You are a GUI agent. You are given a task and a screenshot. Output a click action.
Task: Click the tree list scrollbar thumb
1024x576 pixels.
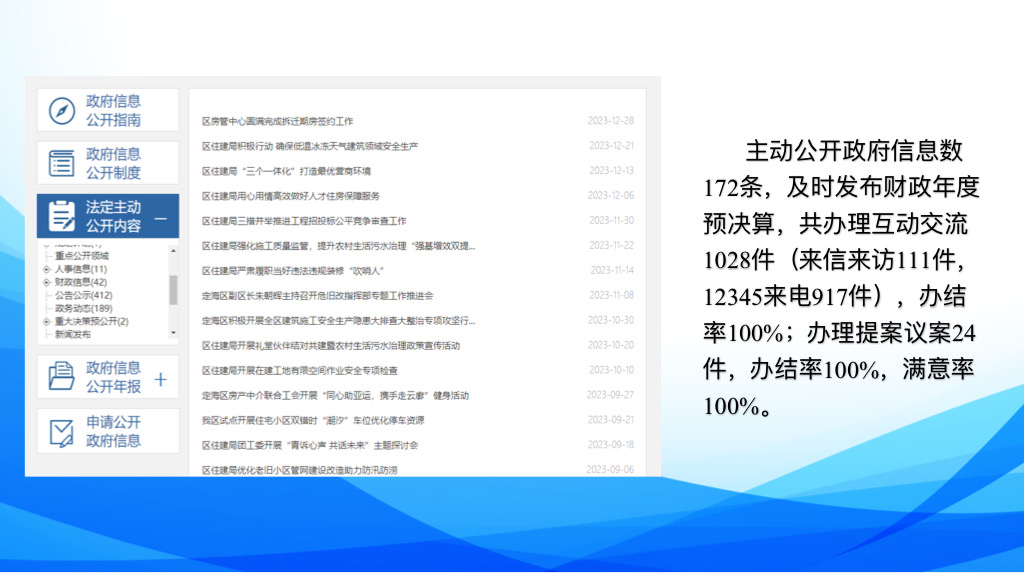coord(173,289)
